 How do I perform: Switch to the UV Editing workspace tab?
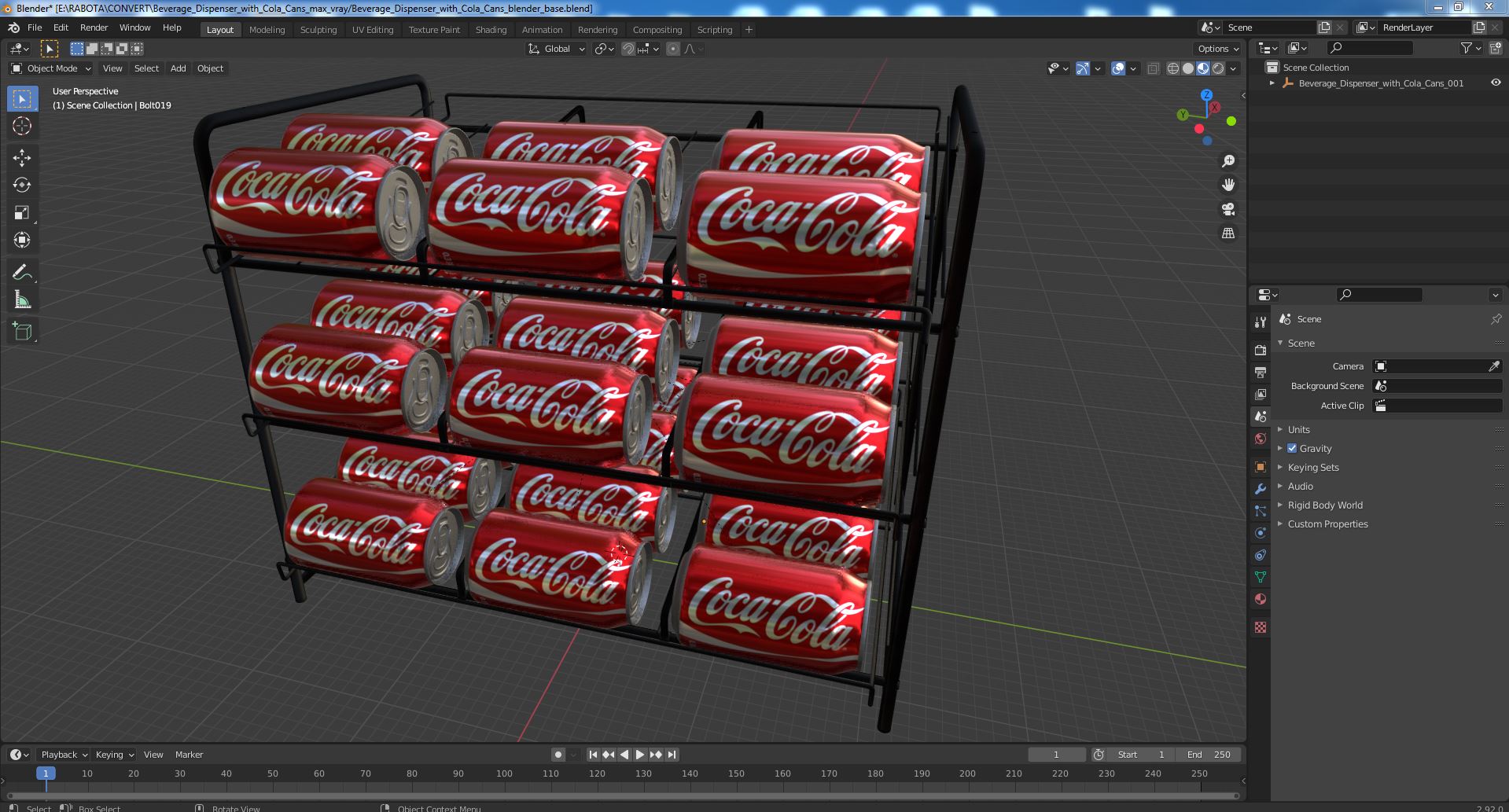pyautogui.click(x=373, y=30)
